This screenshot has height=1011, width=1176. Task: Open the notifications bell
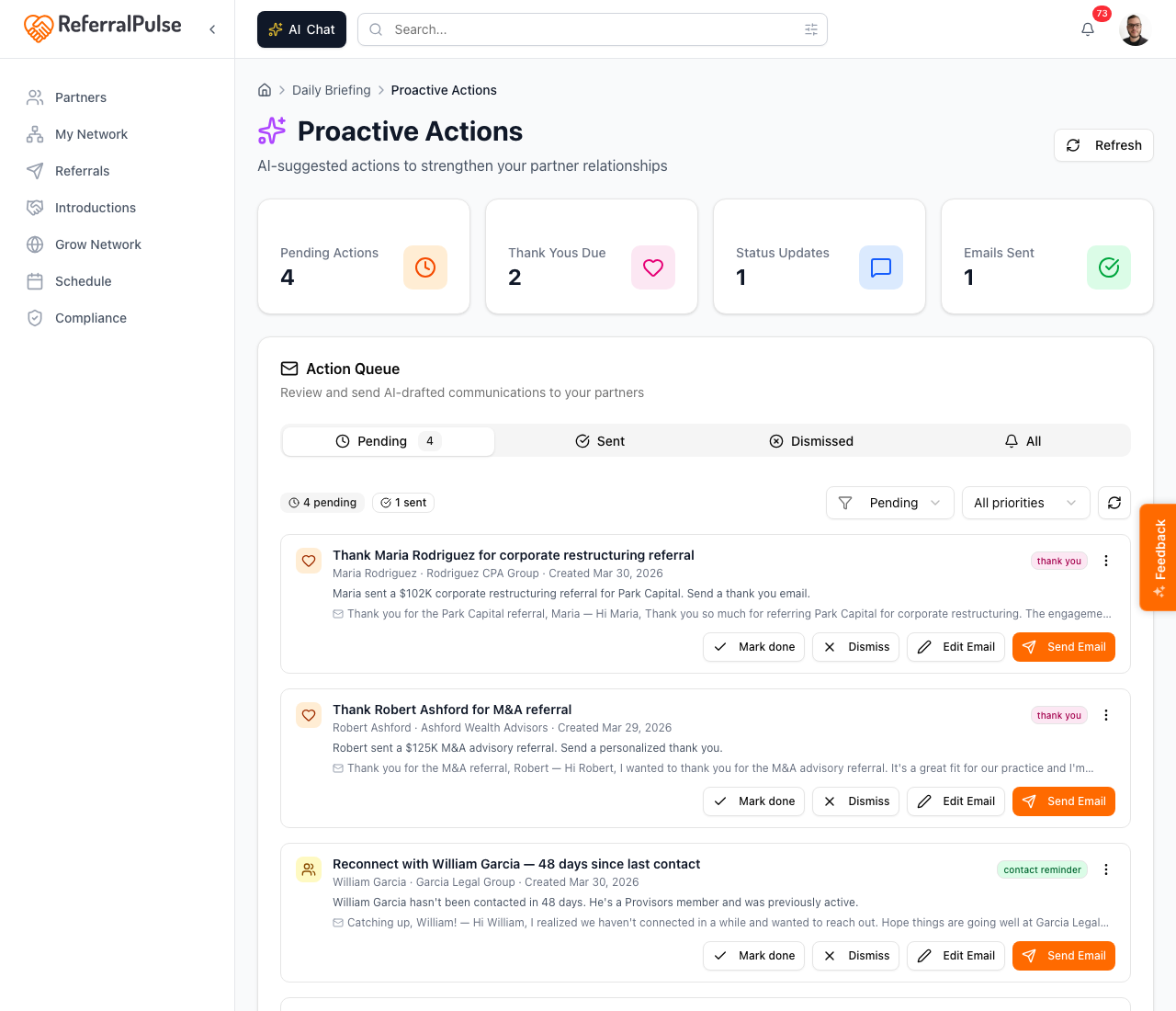1088,29
